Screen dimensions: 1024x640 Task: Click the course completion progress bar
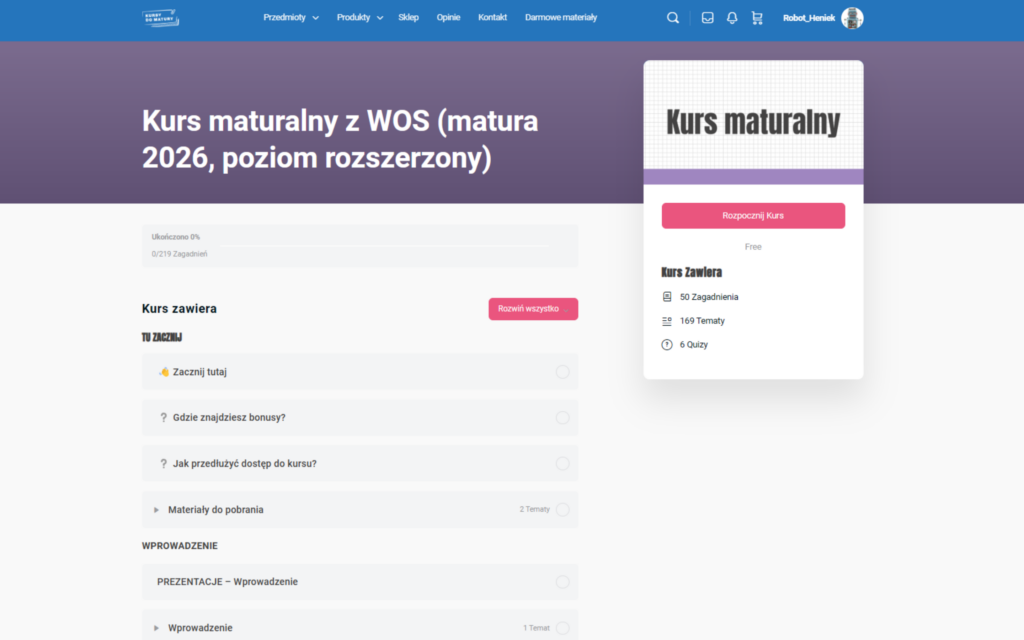pyautogui.click(x=384, y=245)
